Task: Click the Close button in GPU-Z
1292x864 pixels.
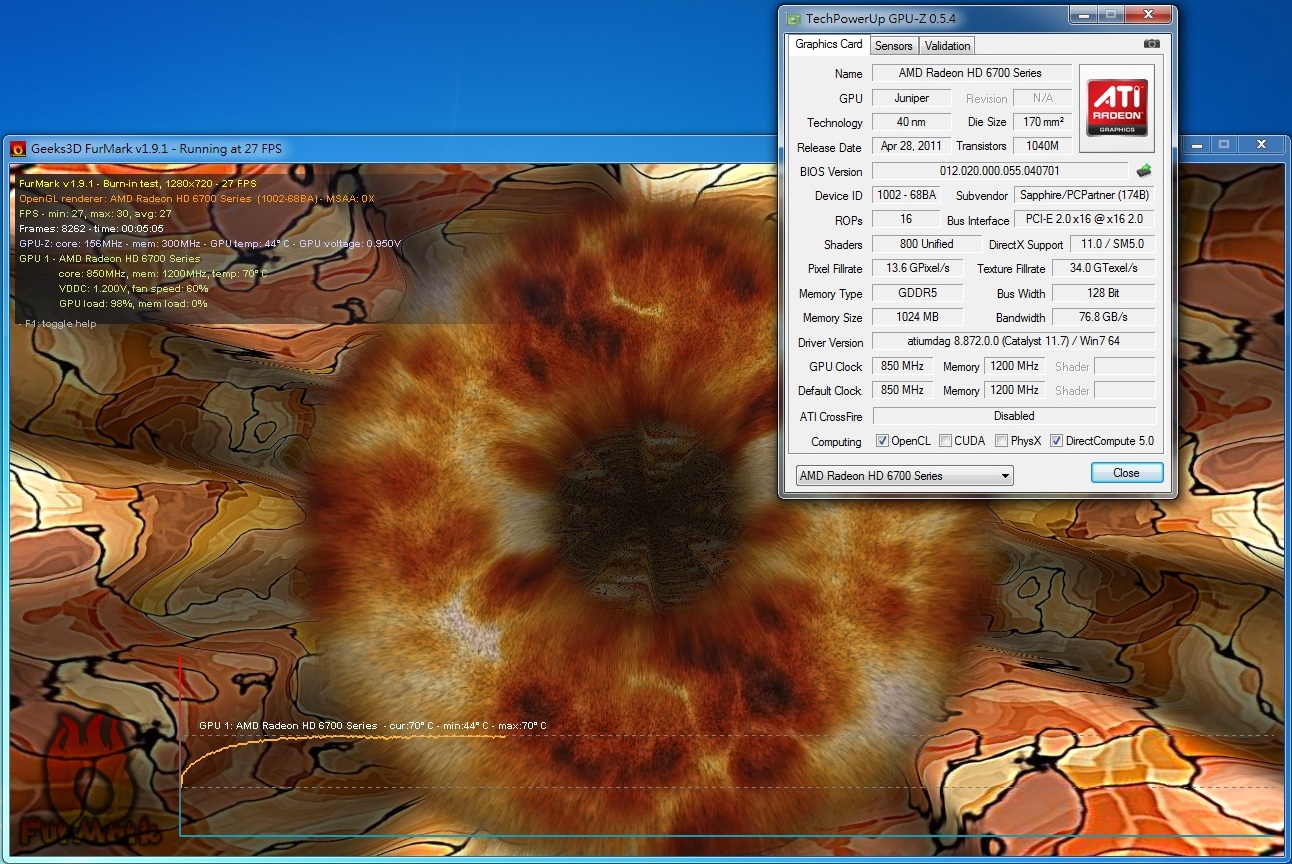Action: pyautogui.click(x=1126, y=473)
